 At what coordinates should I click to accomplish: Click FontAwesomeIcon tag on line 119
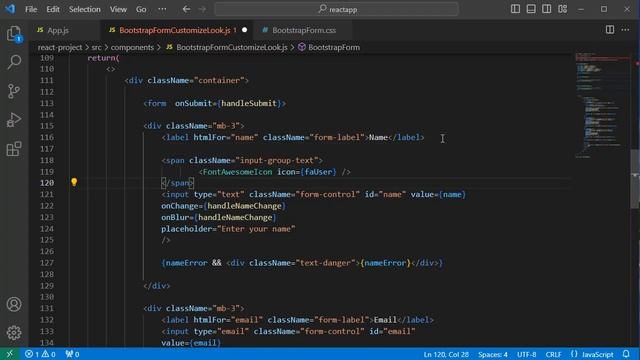click(x=237, y=172)
